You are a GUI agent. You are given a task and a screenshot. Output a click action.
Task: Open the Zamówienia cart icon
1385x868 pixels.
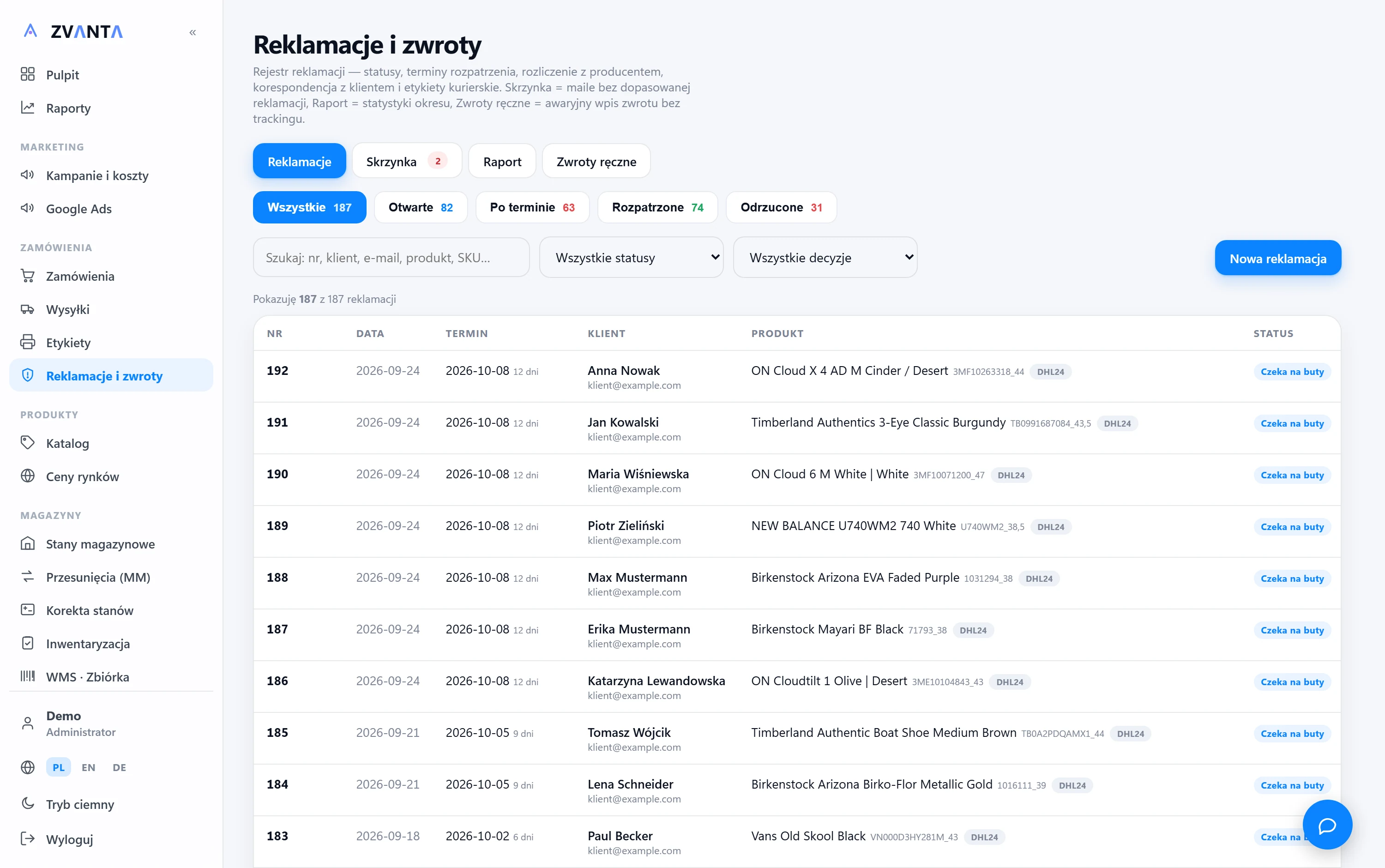click(x=28, y=276)
